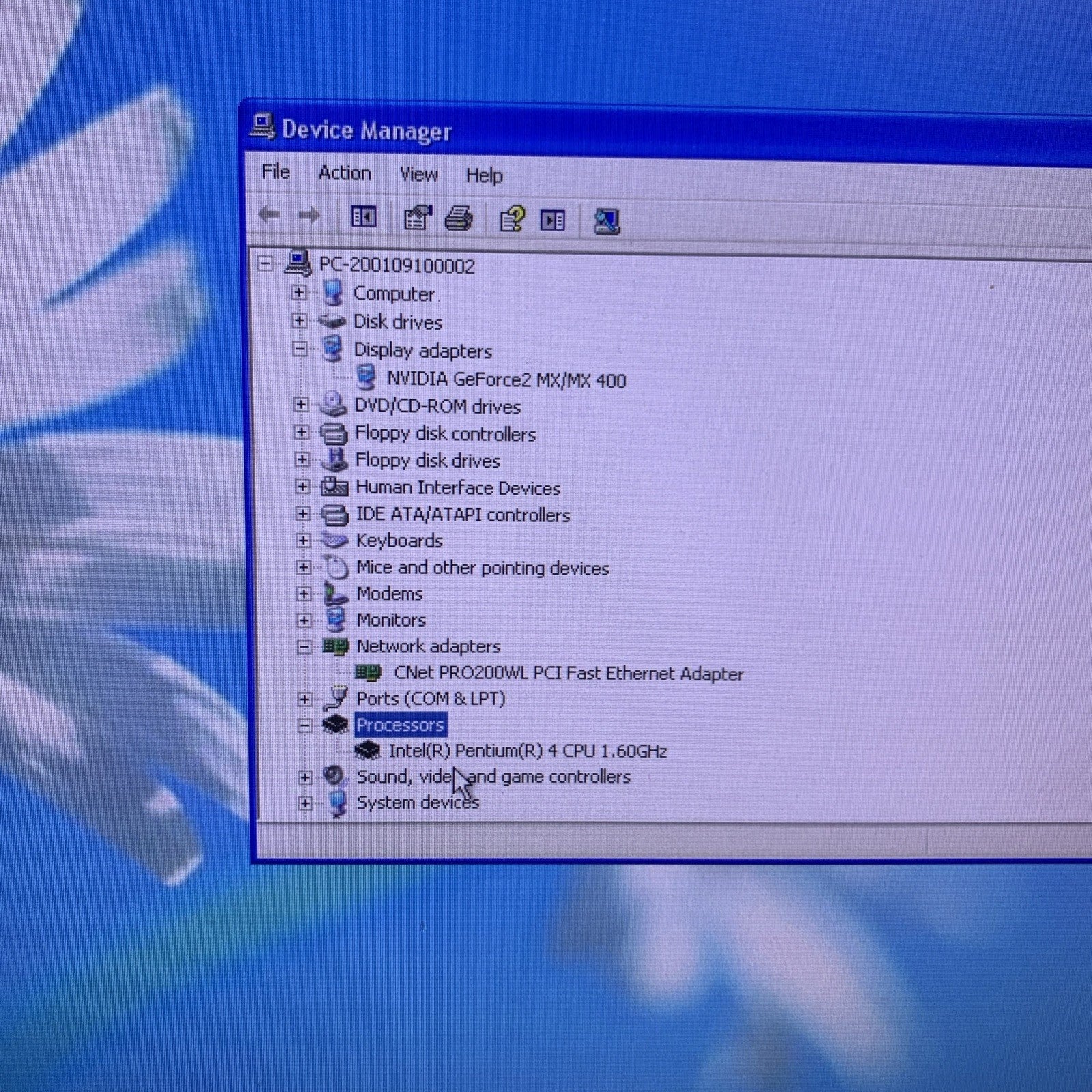Viewport: 1092px width, 1092px height.
Task: Expand the Modems category
Action: click(x=304, y=594)
